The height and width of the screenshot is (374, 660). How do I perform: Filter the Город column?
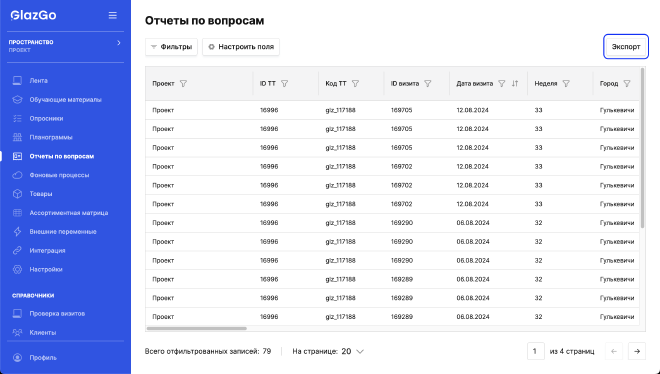tap(627, 84)
